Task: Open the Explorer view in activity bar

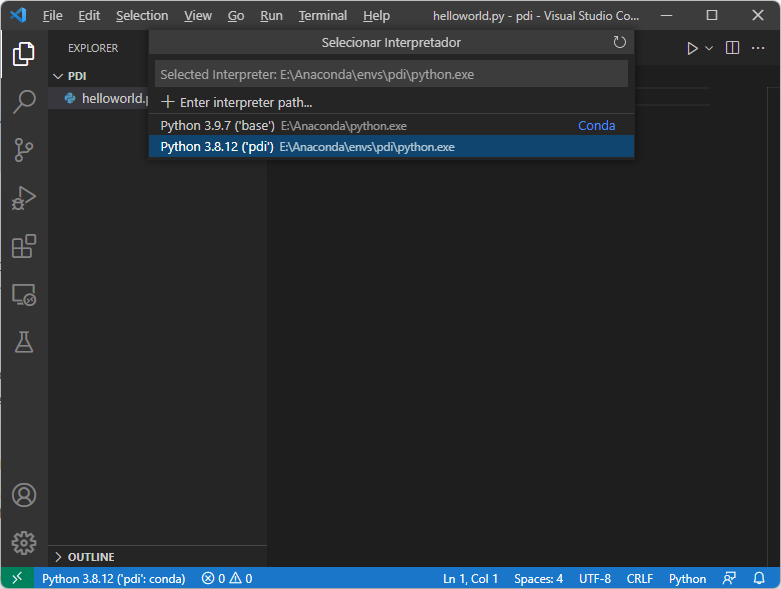Action: (23, 54)
